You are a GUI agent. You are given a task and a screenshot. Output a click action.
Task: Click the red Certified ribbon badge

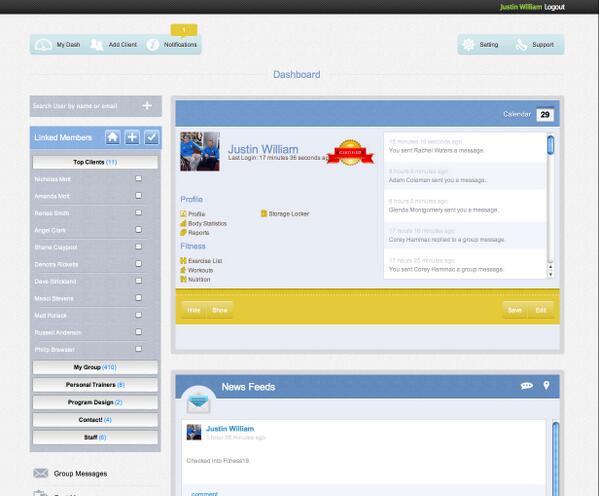350,152
